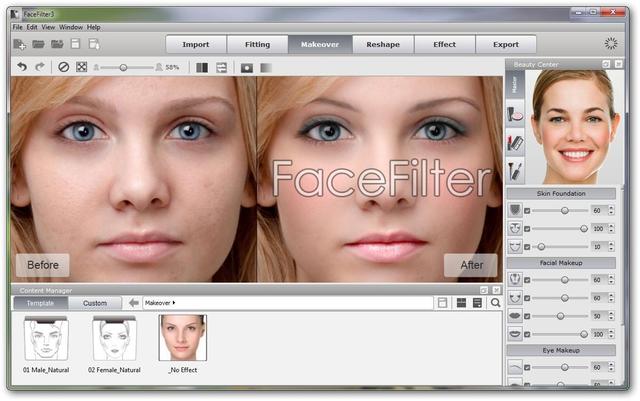Collapse the Facial Makeup section header
This screenshot has width=640, height=401.
pyautogui.click(x=561, y=263)
